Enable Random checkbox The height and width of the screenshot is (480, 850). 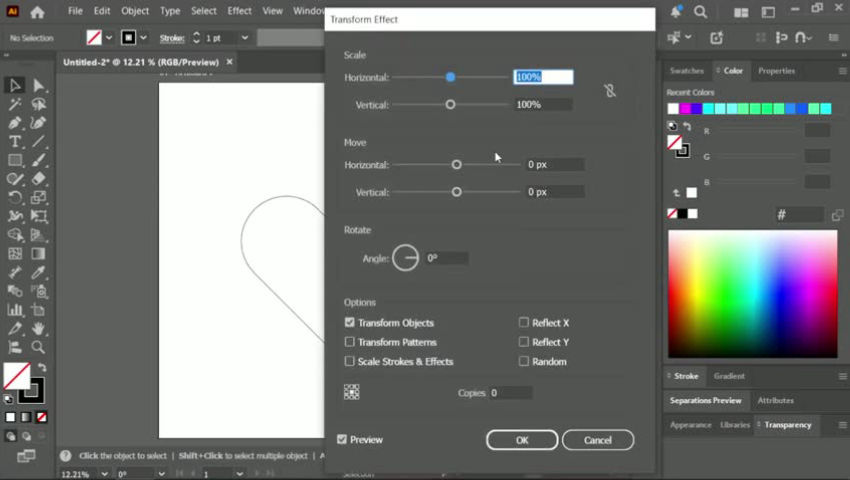(524, 361)
